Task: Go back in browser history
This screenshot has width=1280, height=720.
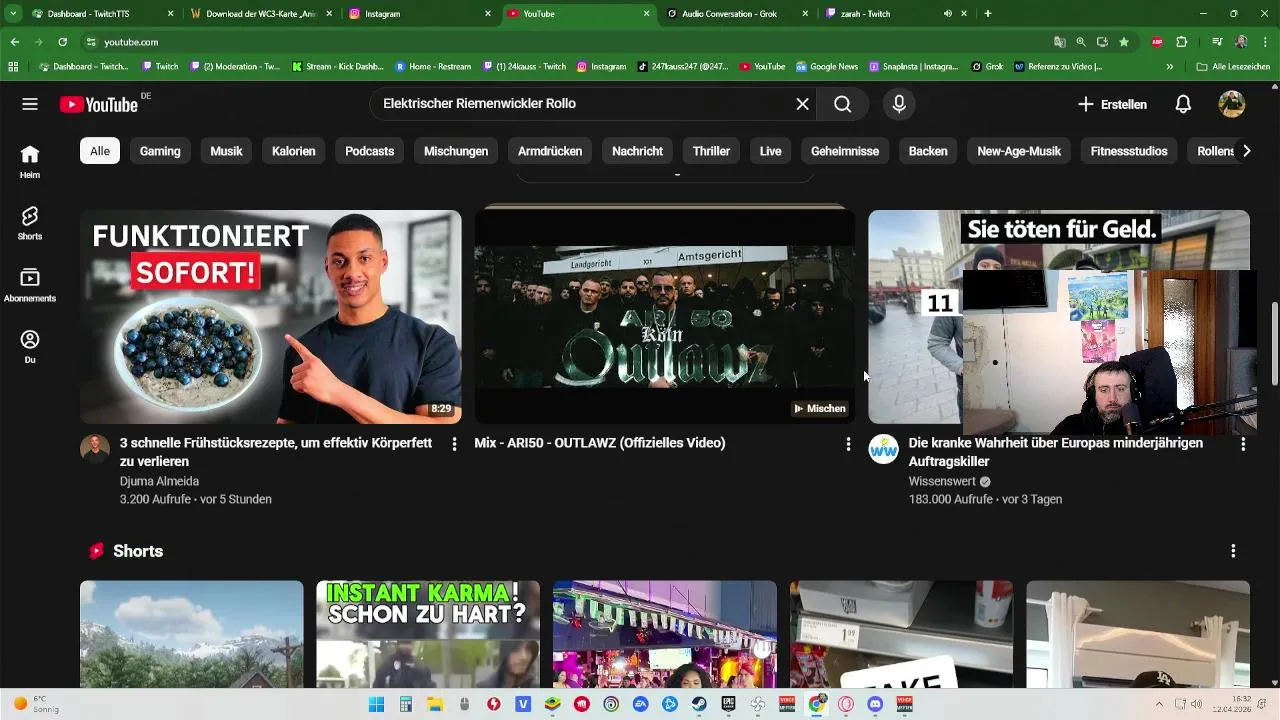Action: click(x=14, y=42)
